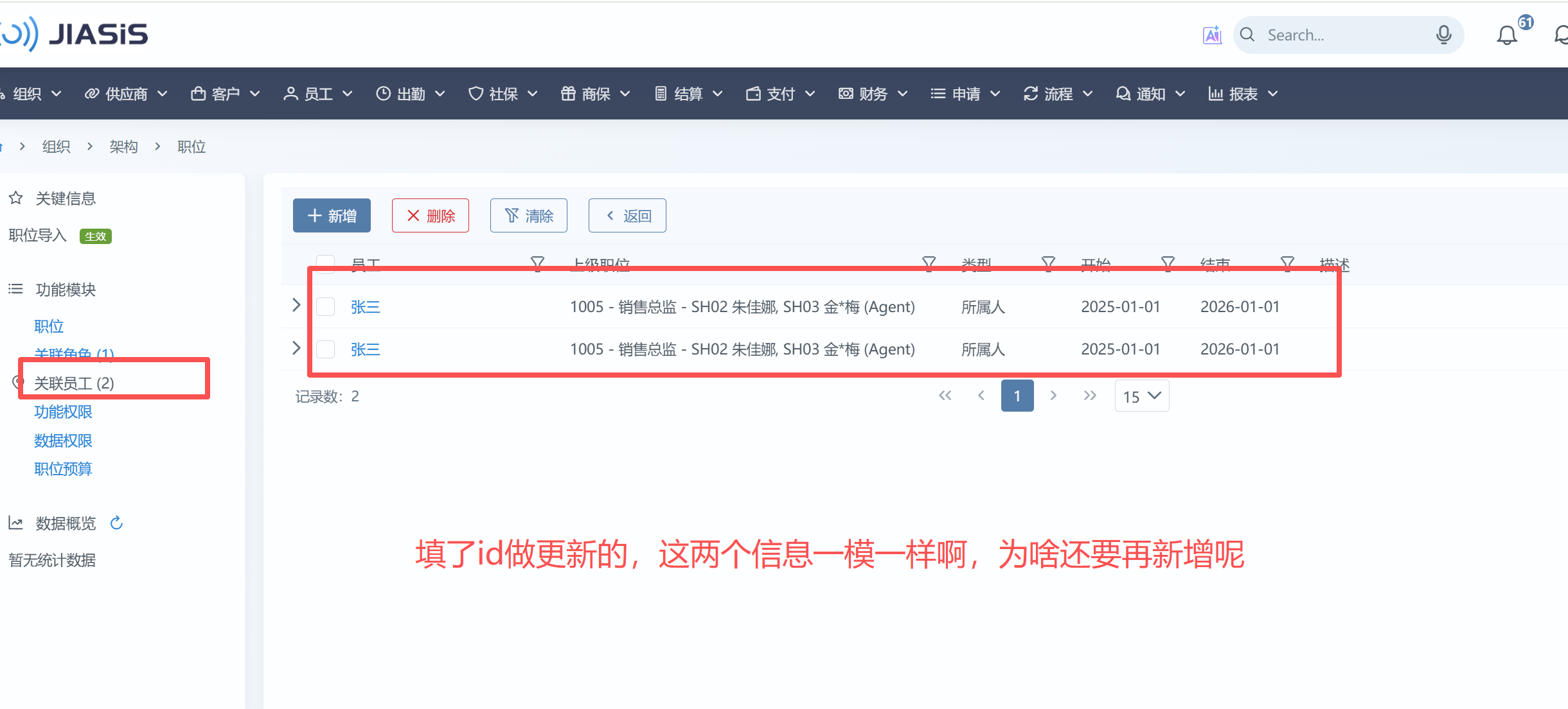Image resolution: width=1568 pixels, height=709 pixels.
Task: Check the first 张三 row checkbox
Action: point(326,307)
